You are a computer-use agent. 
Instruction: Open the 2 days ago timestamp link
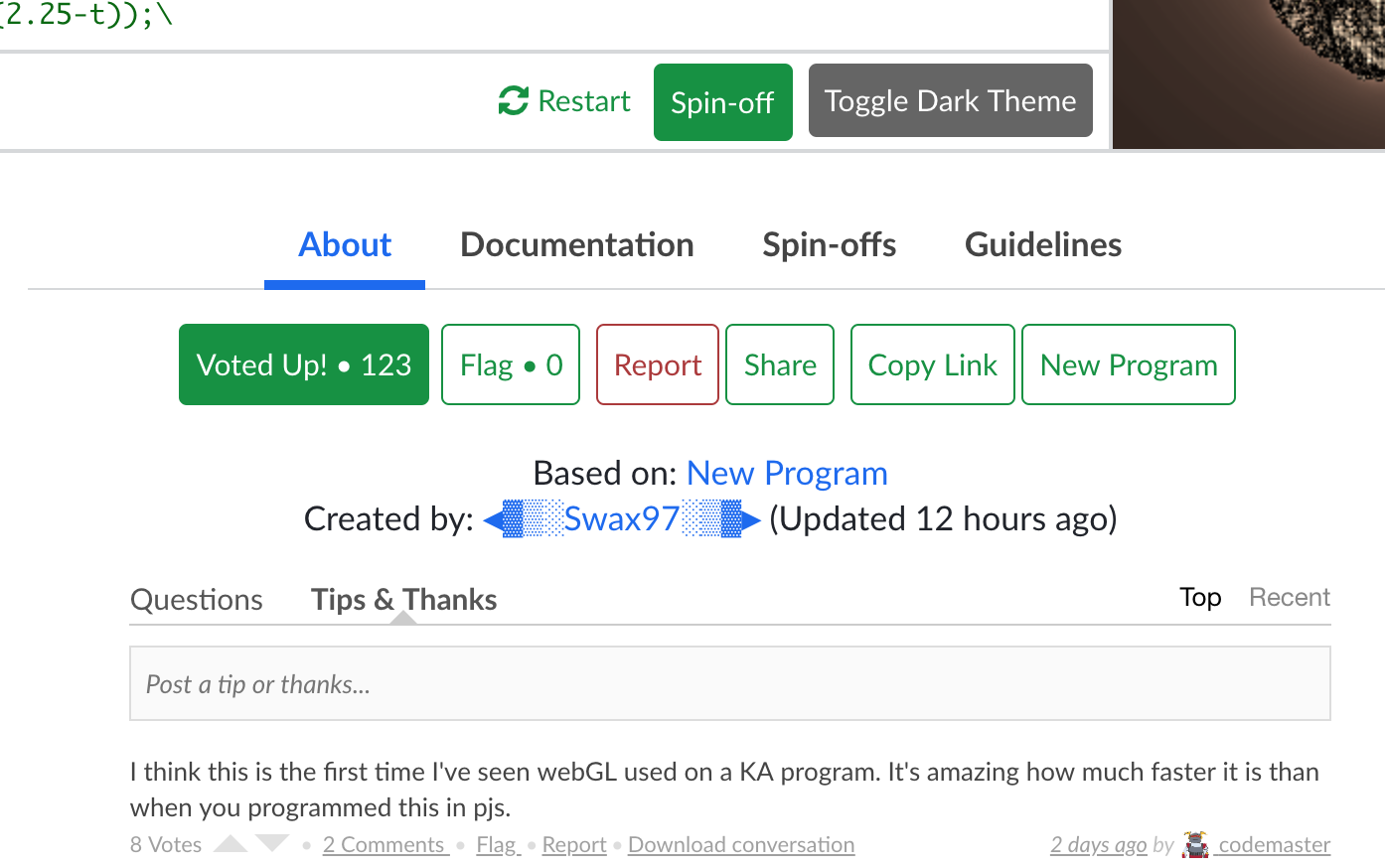click(1099, 844)
